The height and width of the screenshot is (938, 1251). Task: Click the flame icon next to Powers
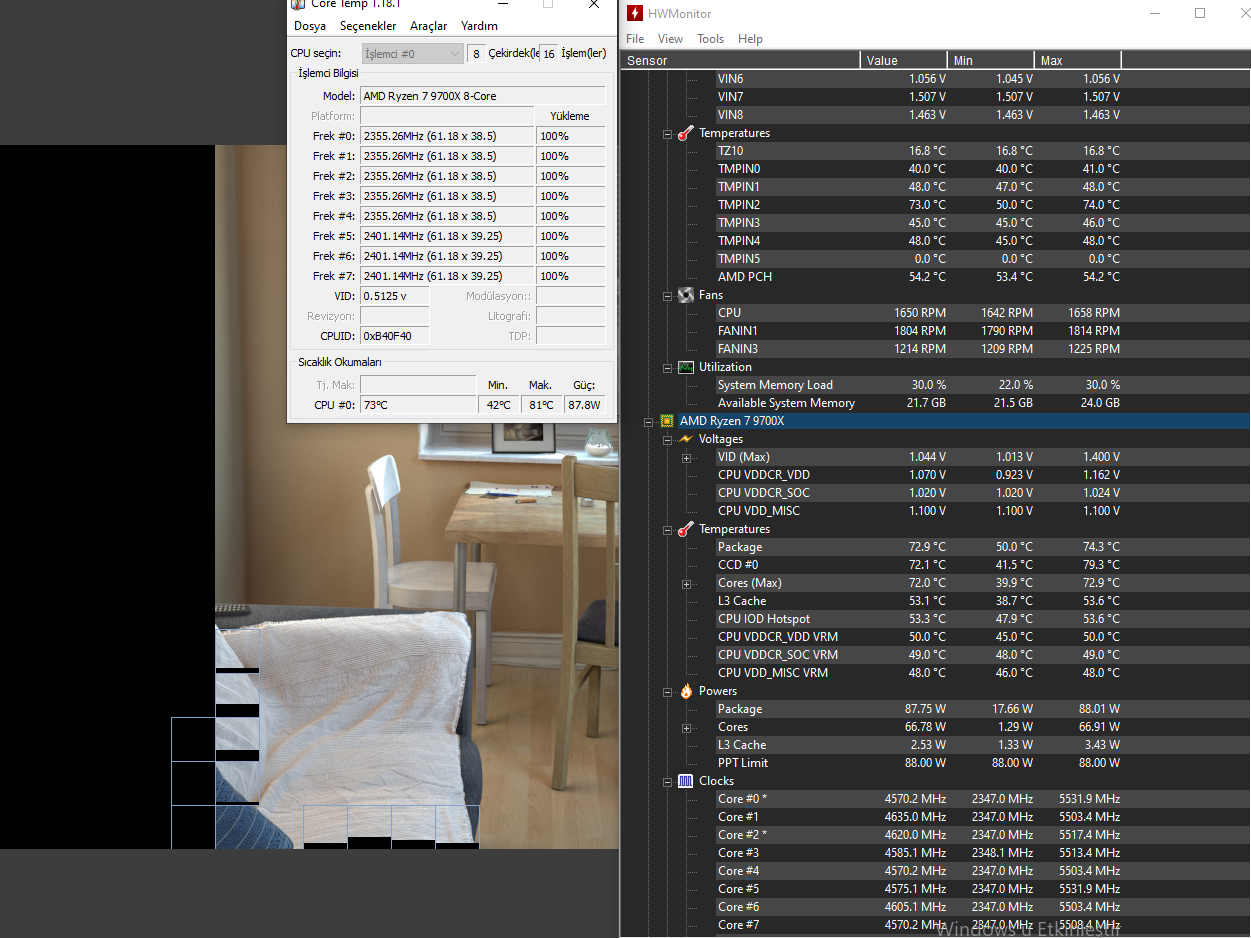tap(686, 691)
